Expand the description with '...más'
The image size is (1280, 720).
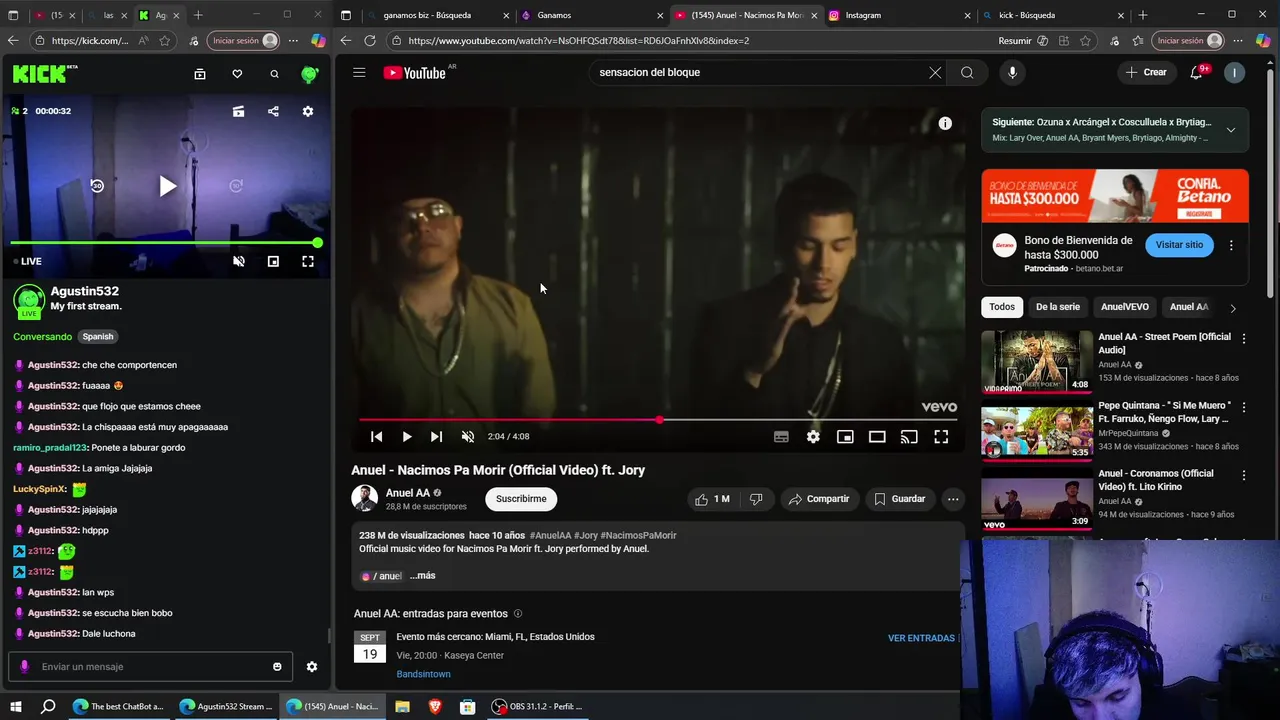(422, 576)
